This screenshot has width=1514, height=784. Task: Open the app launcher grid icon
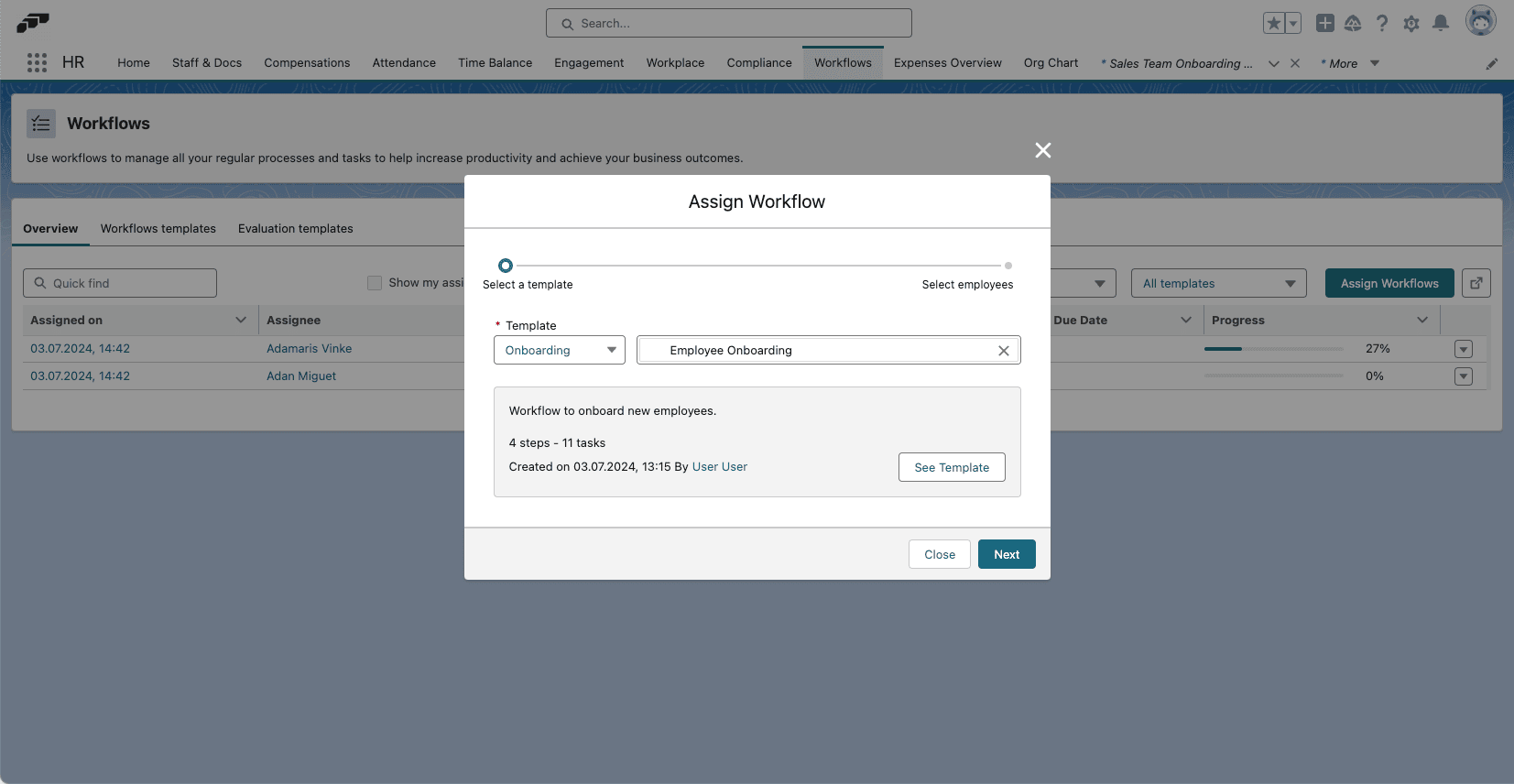(x=37, y=62)
